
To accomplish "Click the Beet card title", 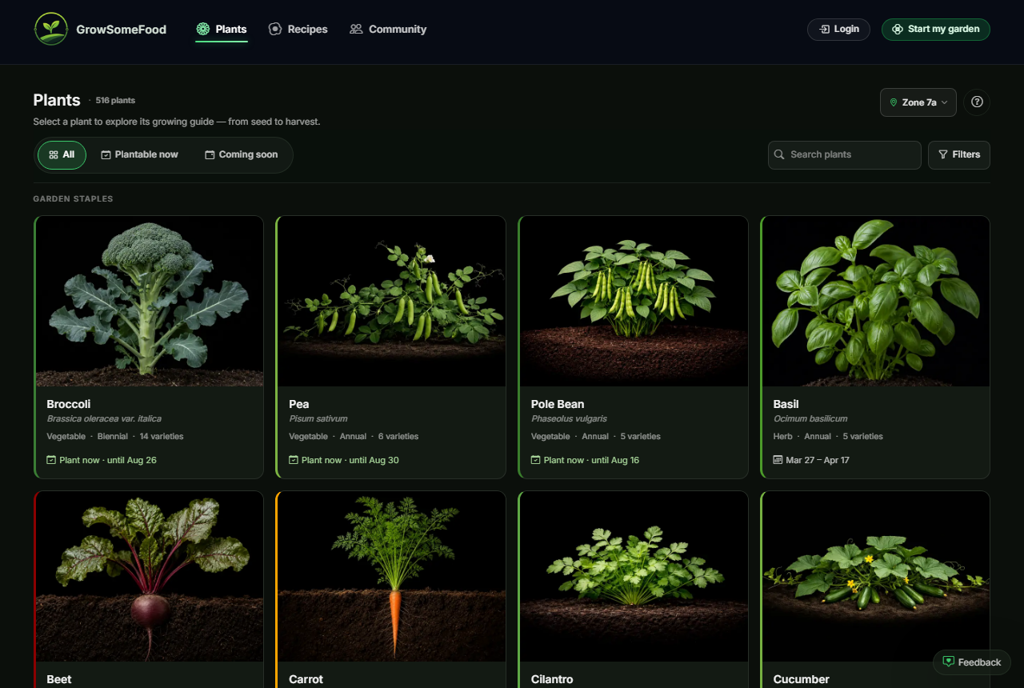I will 59,680.
